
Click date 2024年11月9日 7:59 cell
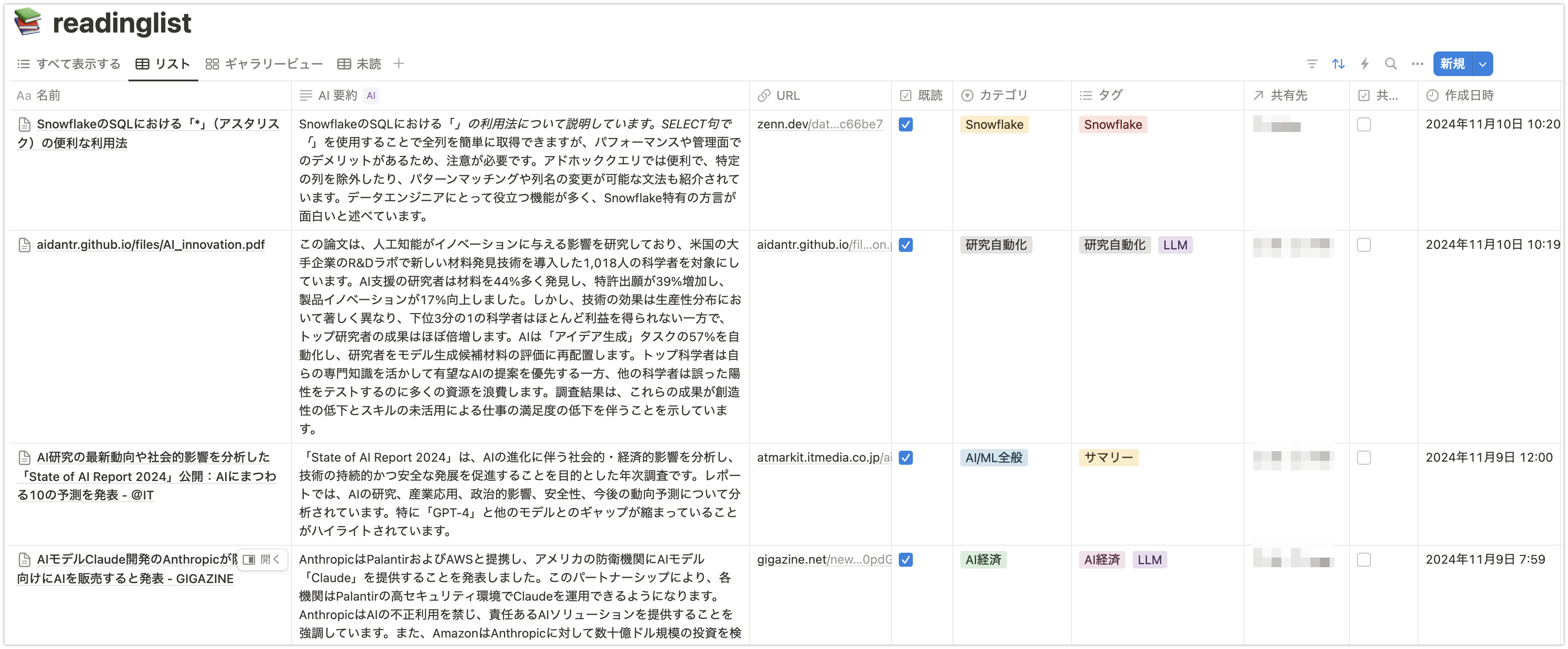[1485, 559]
